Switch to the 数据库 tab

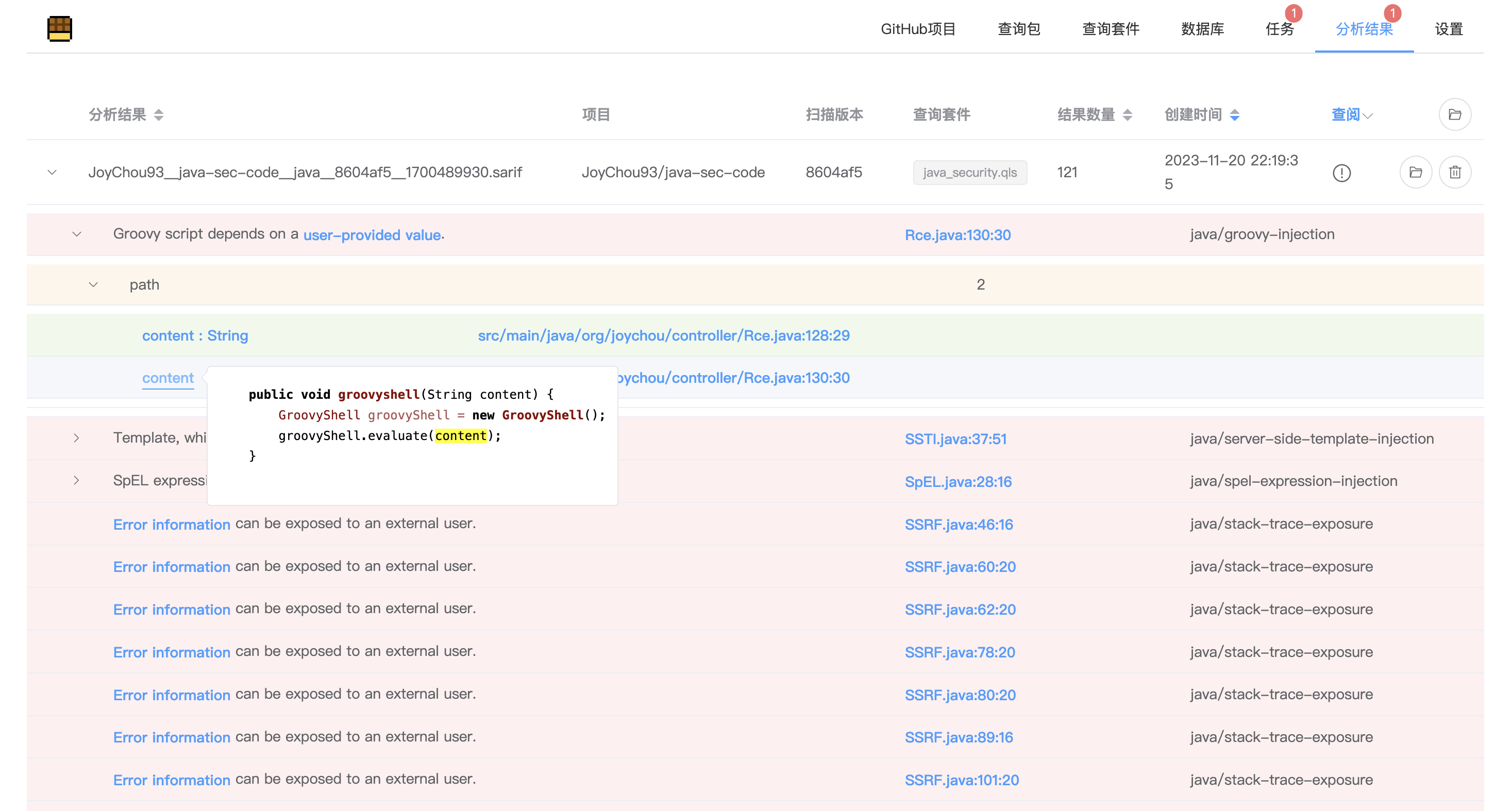[x=1202, y=29]
